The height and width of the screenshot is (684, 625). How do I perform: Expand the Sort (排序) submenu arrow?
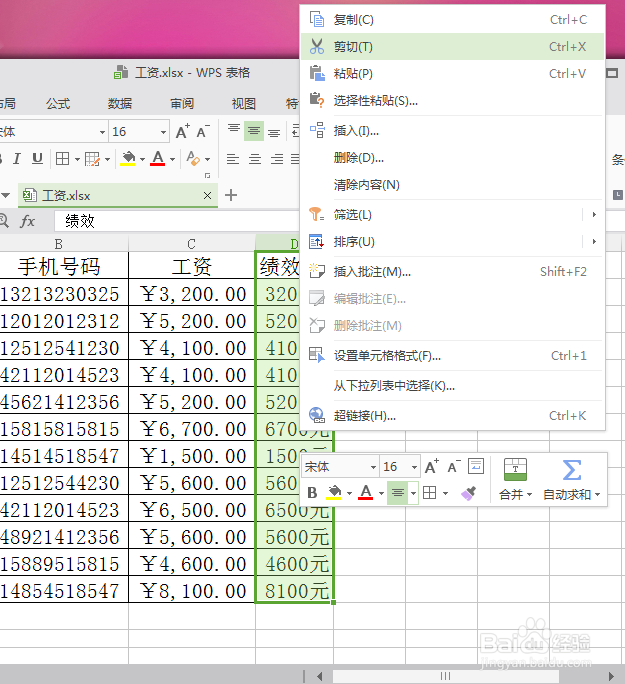pyautogui.click(x=594, y=242)
